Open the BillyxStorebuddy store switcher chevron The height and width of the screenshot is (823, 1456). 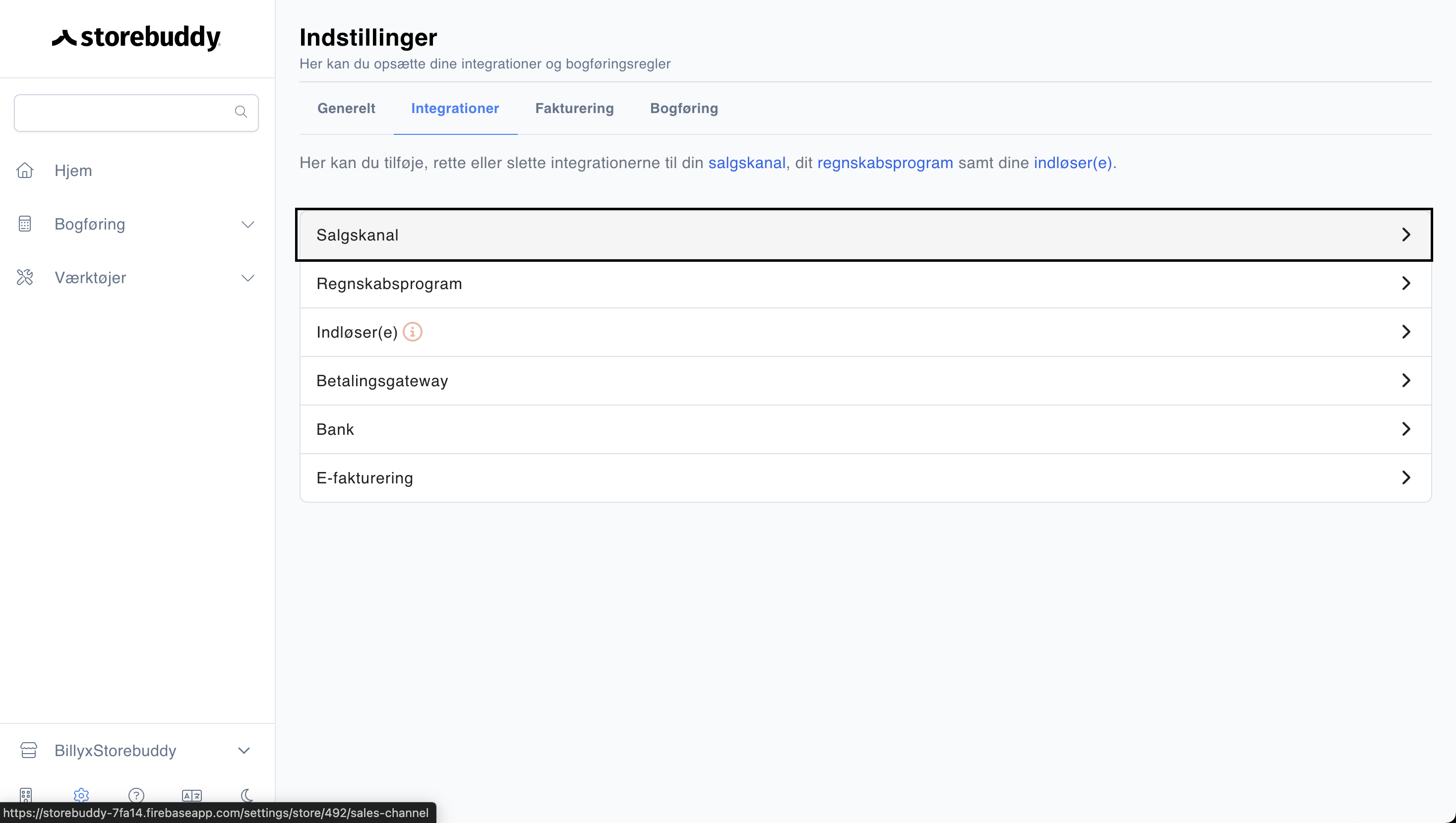point(243,751)
